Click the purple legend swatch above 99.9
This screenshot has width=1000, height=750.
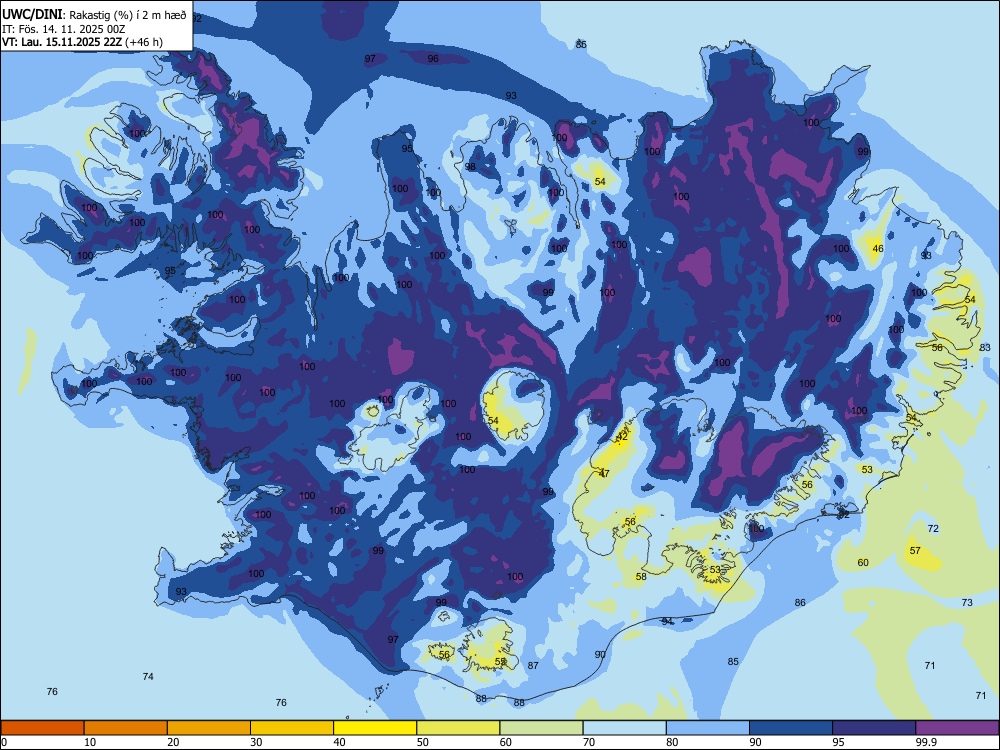[957, 728]
